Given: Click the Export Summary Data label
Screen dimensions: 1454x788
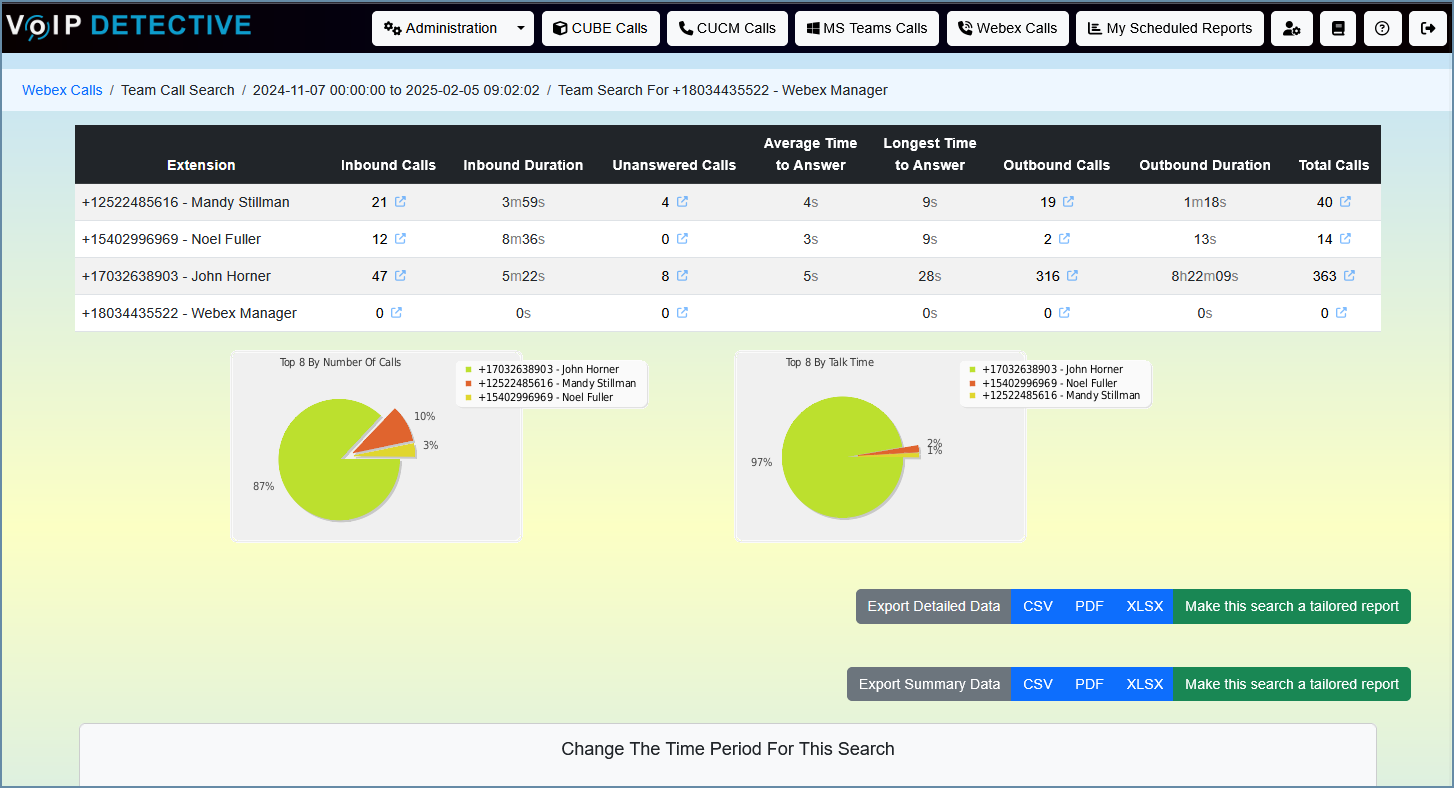Looking at the screenshot, I should click(929, 684).
